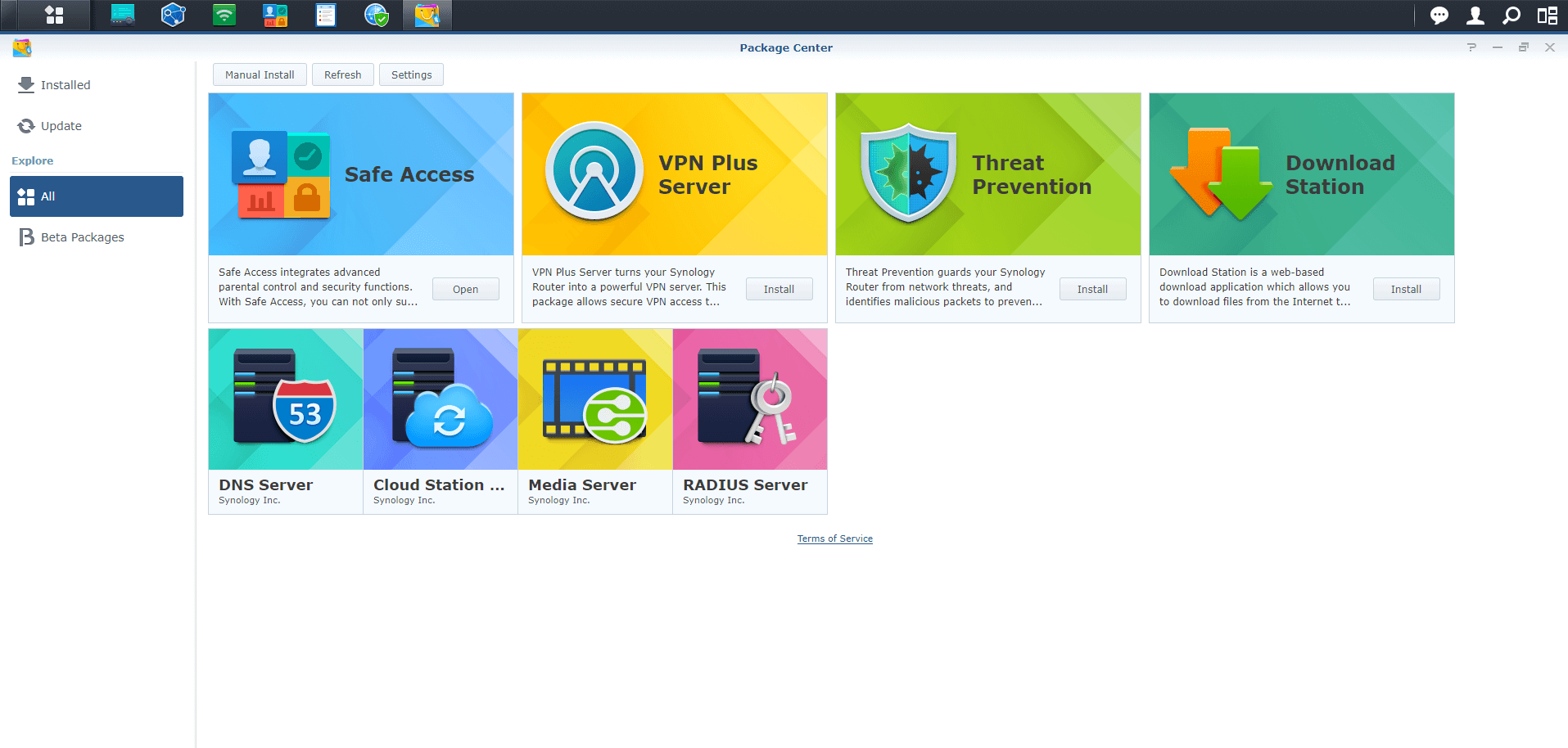
Task: Open the RADIUS Server package icon
Action: click(747, 397)
